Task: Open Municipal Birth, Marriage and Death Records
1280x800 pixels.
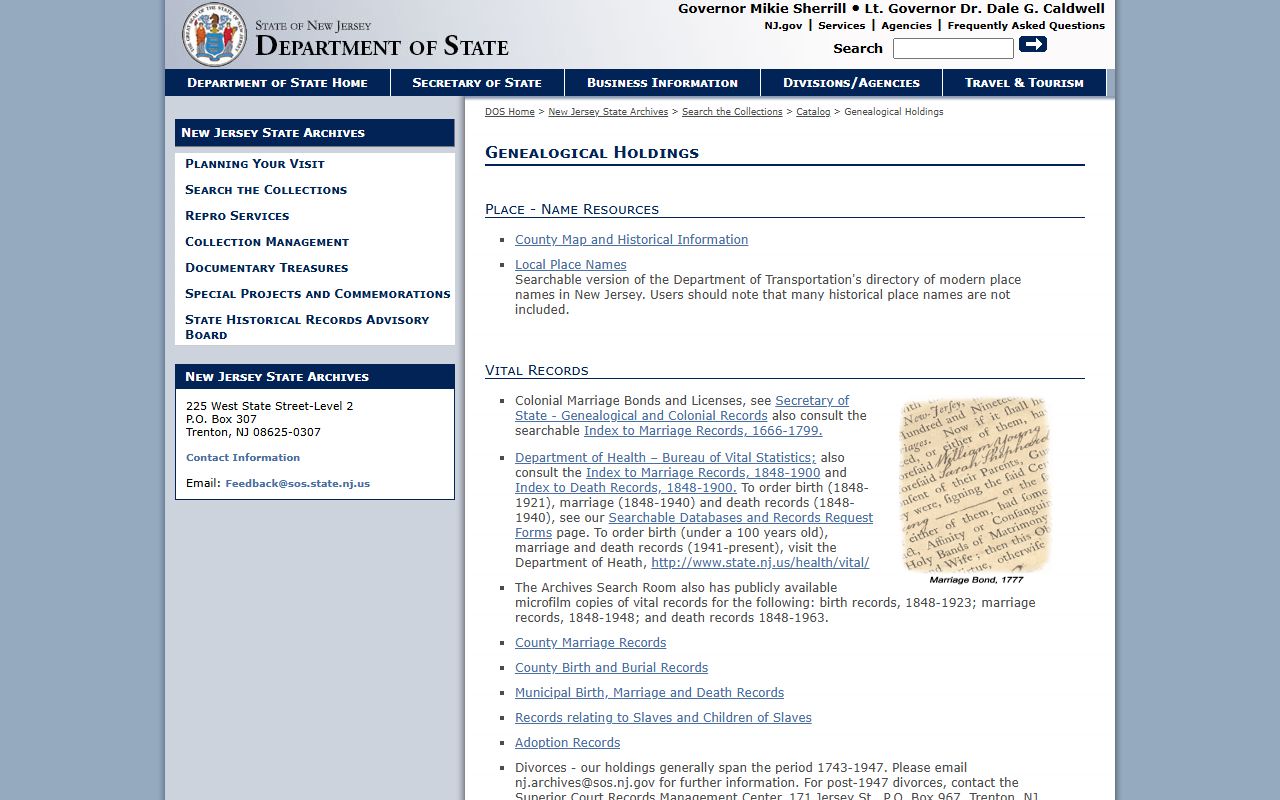Action: (649, 693)
